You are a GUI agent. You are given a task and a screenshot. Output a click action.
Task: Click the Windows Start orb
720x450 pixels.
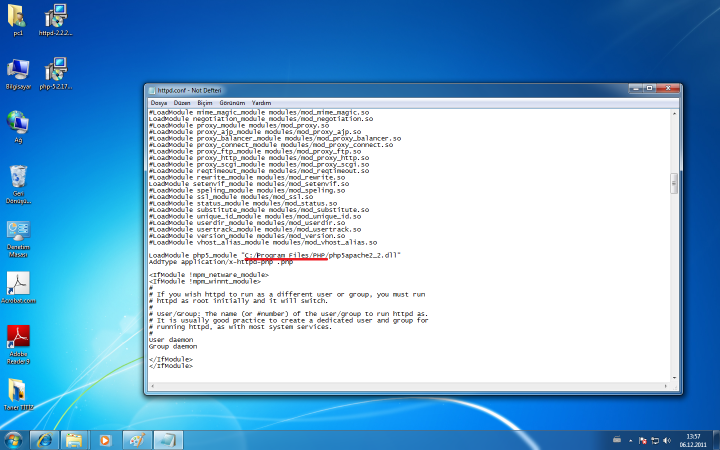click(x=14, y=439)
